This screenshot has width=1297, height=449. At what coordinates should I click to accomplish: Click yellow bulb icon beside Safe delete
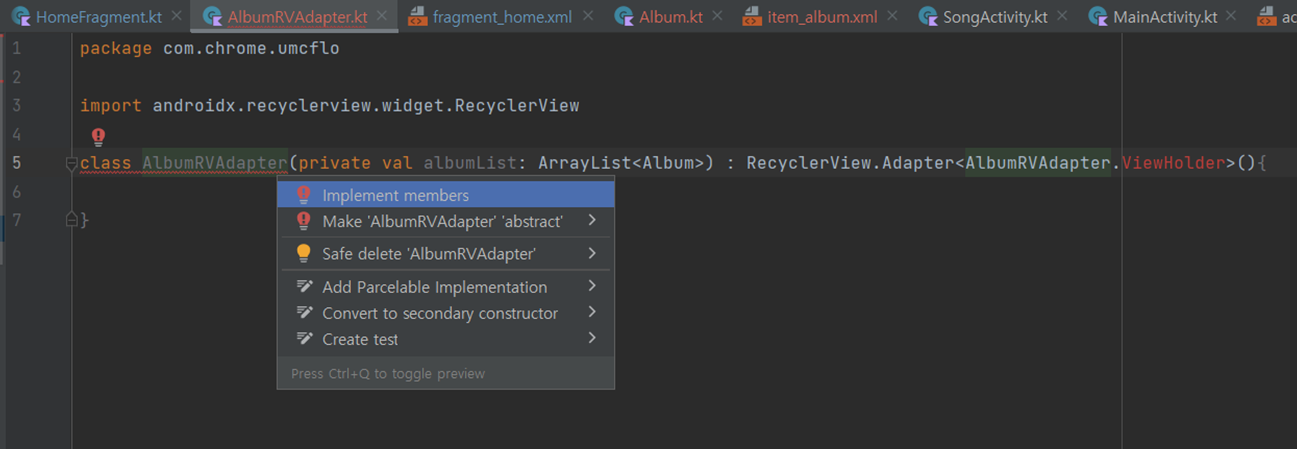(304, 253)
